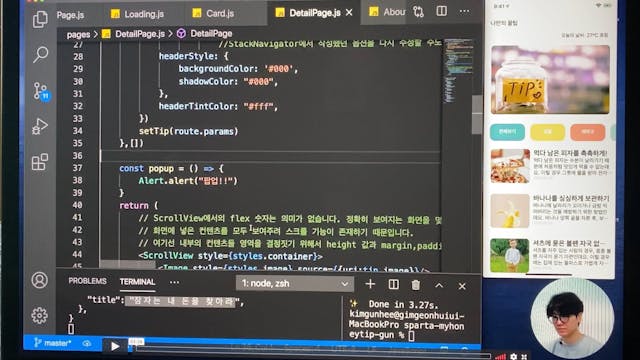Click the pages breadcrumb segment
Viewport: 640px width, 360px height.
[78, 34]
